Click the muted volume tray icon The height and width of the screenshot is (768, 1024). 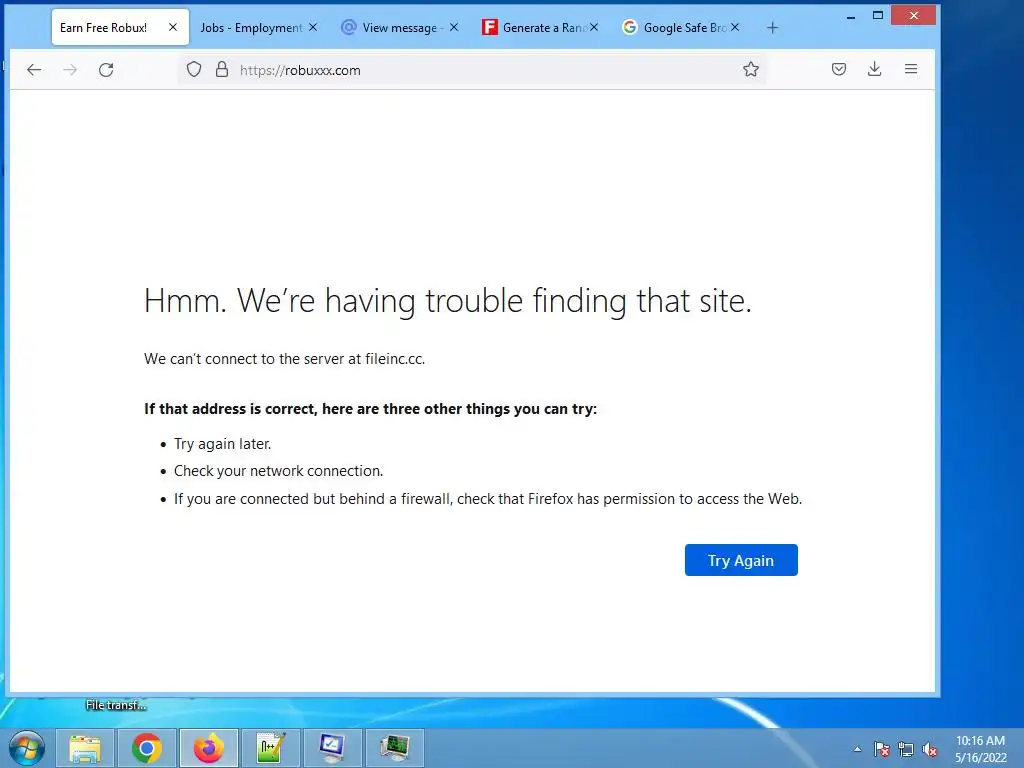[x=930, y=749]
